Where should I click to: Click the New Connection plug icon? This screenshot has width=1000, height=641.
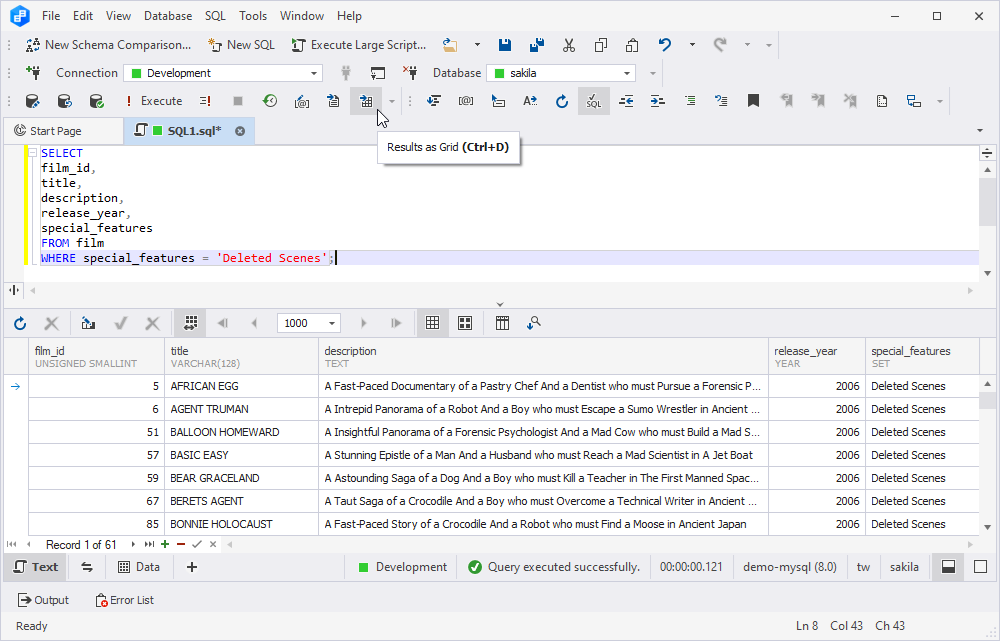pos(33,73)
